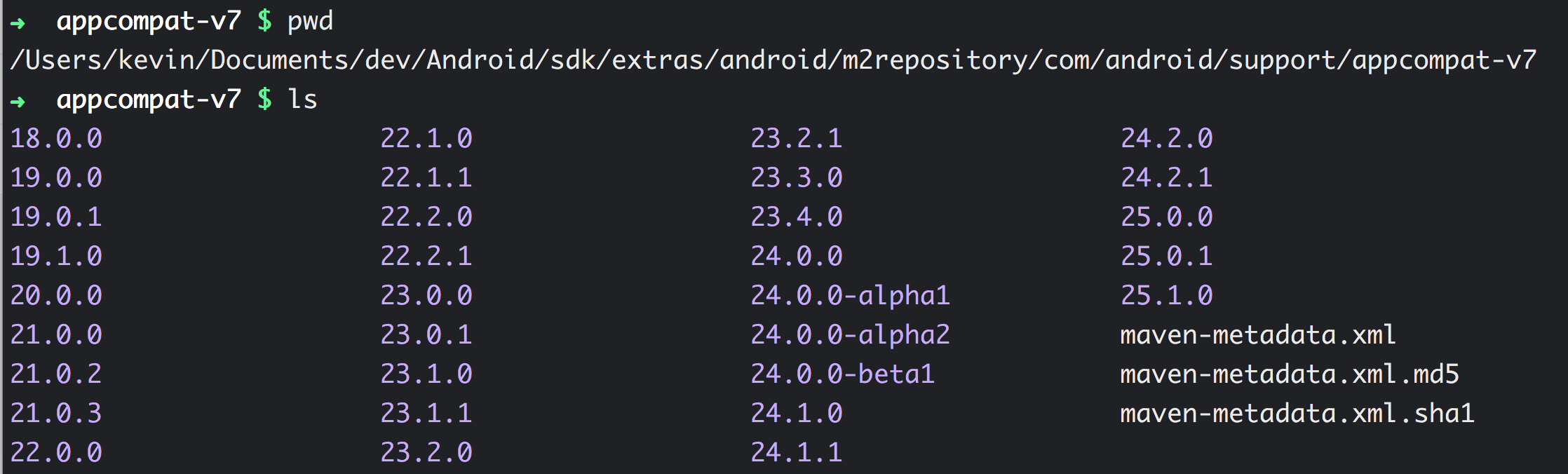Click the 19.1.0 directory entry
The height and width of the screenshot is (474, 1568).
pos(56,257)
